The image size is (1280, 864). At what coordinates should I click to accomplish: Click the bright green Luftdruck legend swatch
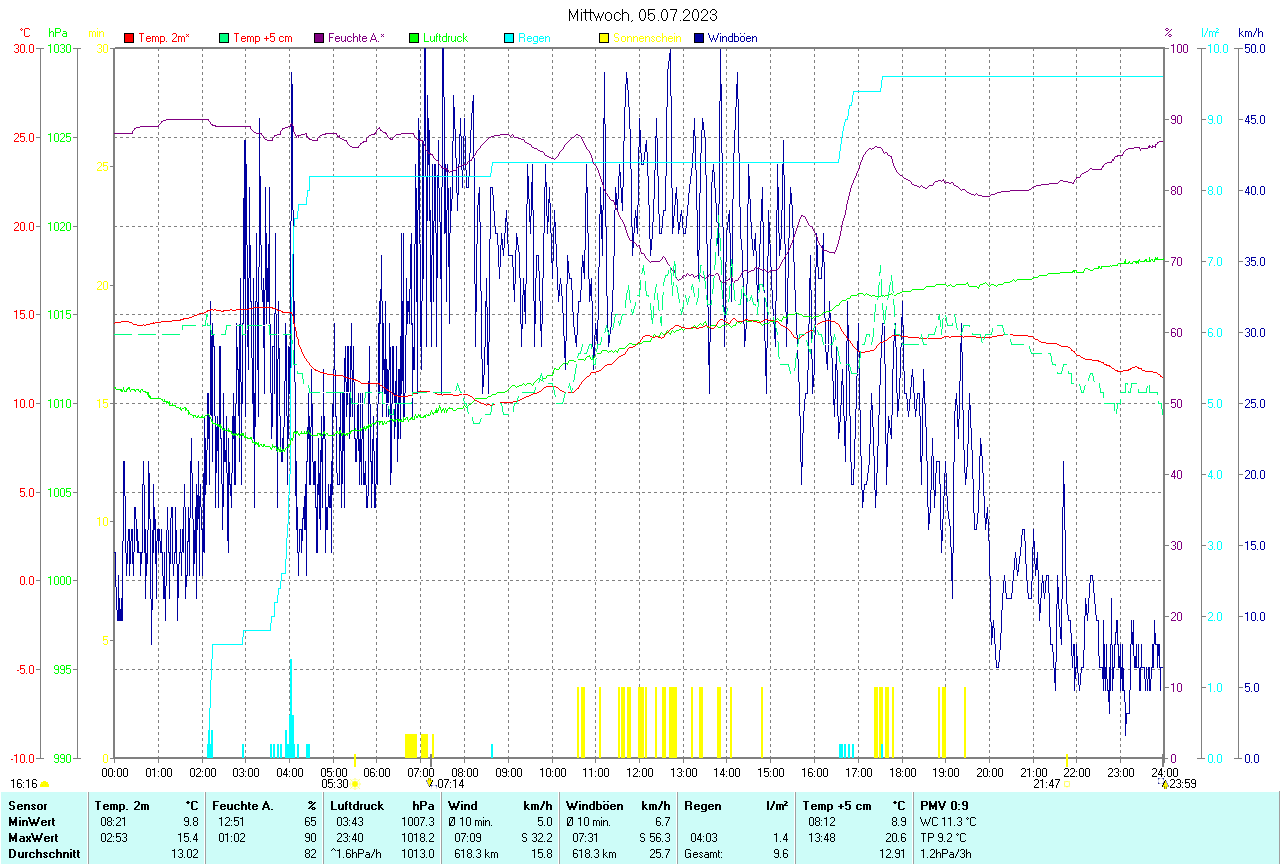click(414, 38)
